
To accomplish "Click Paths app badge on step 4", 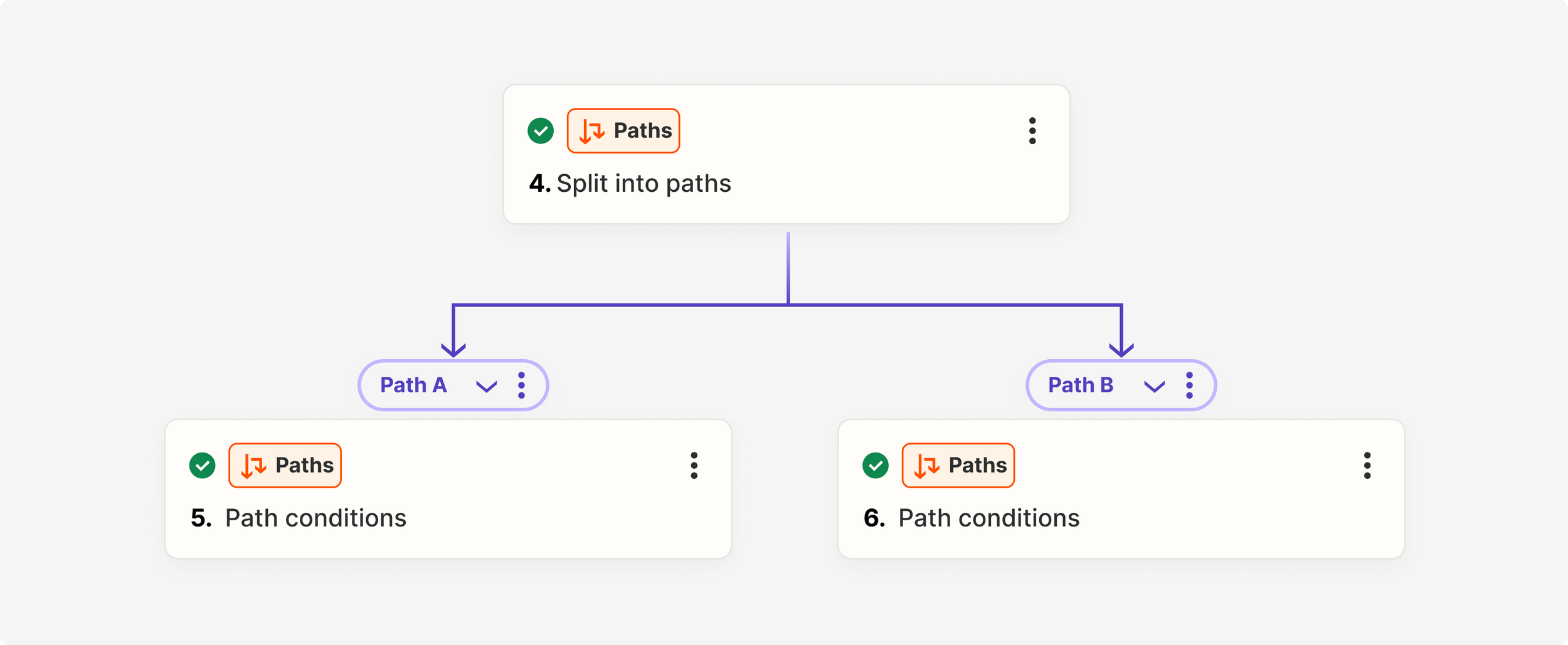I will tap(623, 131).
